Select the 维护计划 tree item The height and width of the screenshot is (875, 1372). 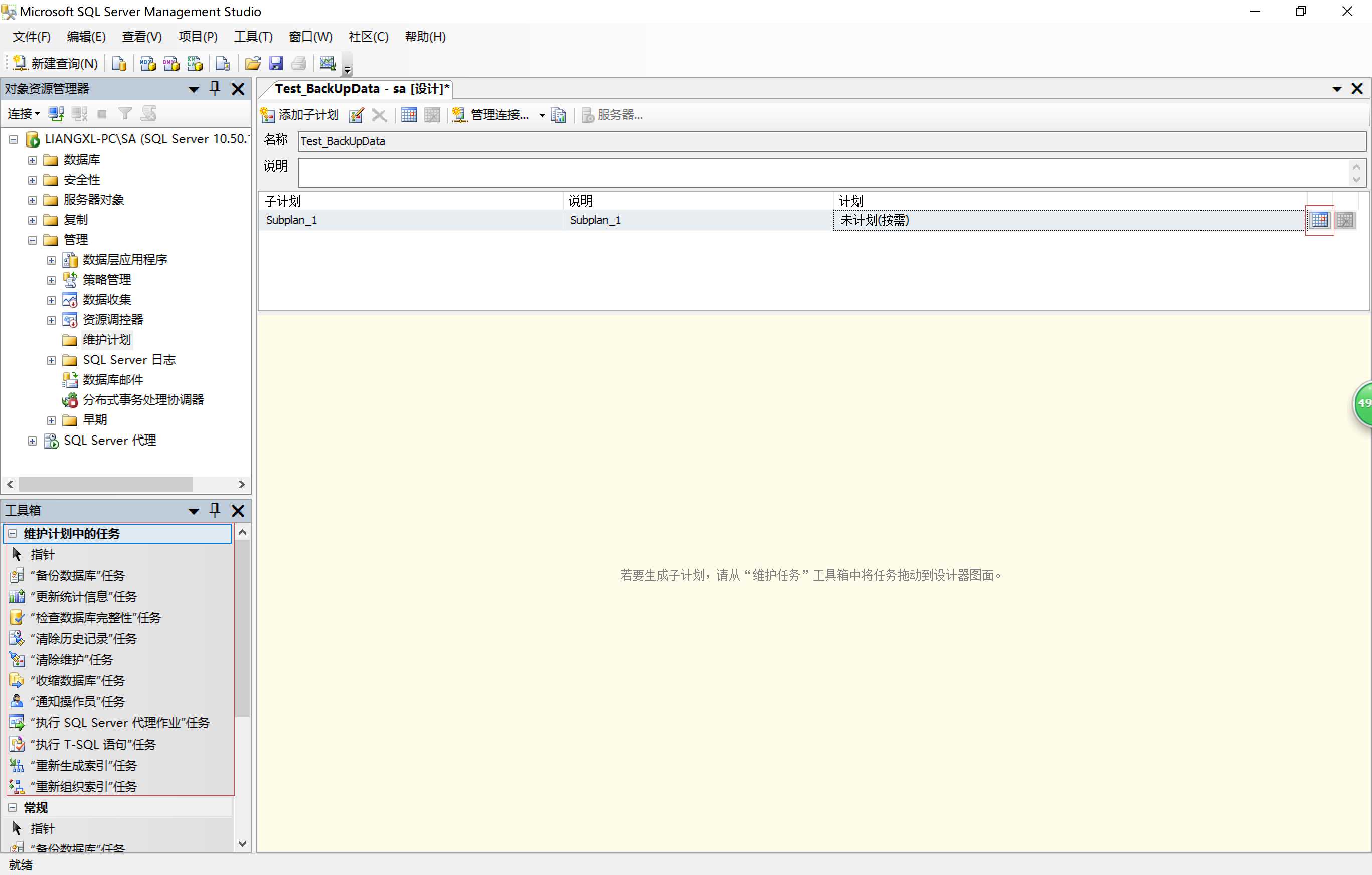pyautogui.click(x=106, y=340)
